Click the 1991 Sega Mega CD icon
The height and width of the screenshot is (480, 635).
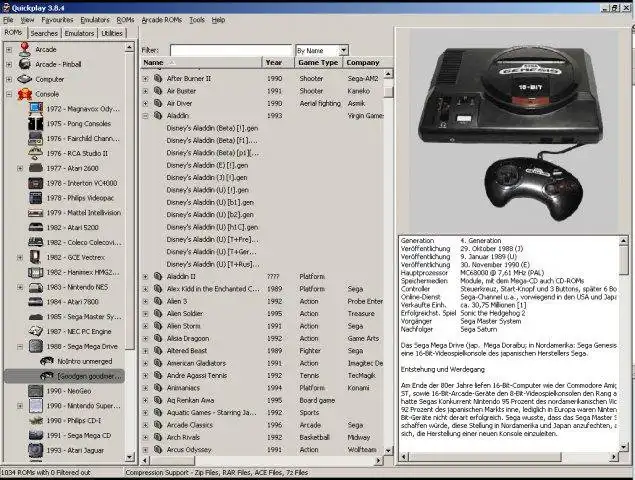tap(36, 435)
